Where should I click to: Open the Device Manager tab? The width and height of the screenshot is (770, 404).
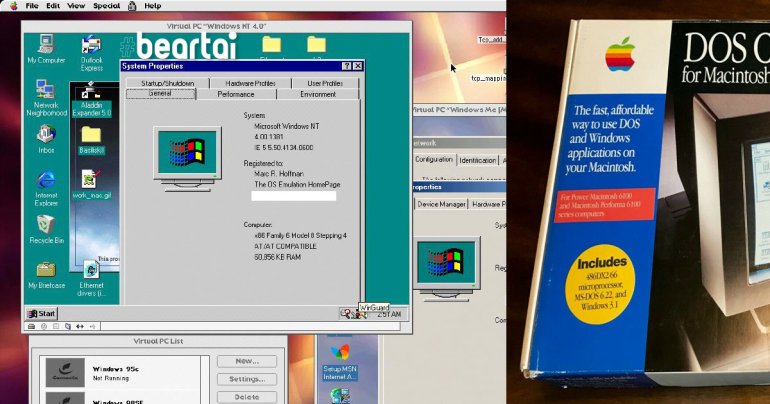click(441, 204)
